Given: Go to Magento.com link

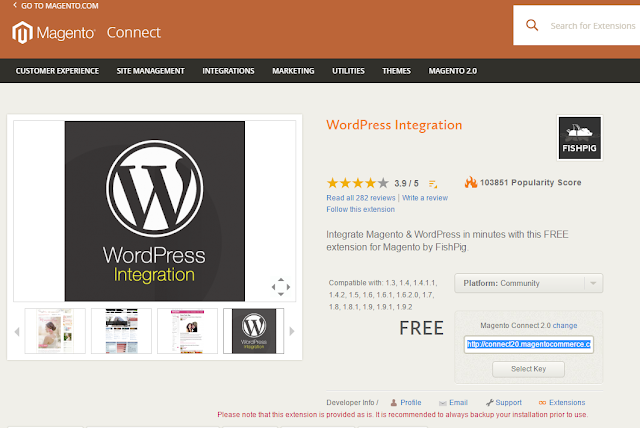Looking at the screenshot, I should [60, 6].
